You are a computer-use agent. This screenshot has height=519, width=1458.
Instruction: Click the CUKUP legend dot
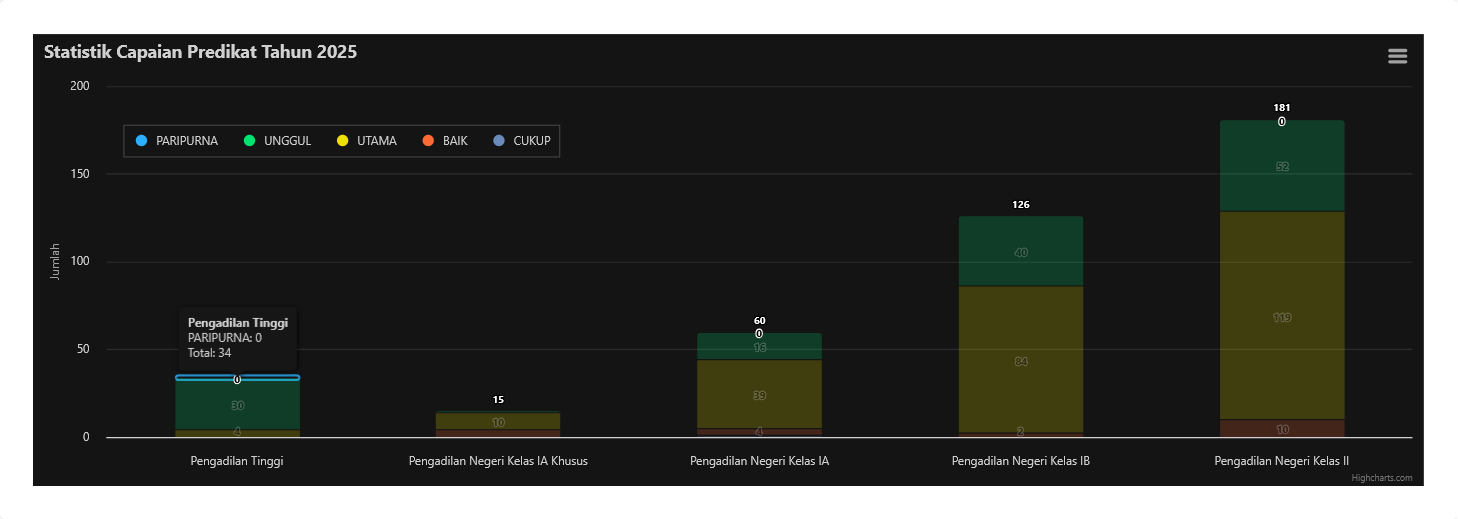pyautogui.click(x=500, y=141)
